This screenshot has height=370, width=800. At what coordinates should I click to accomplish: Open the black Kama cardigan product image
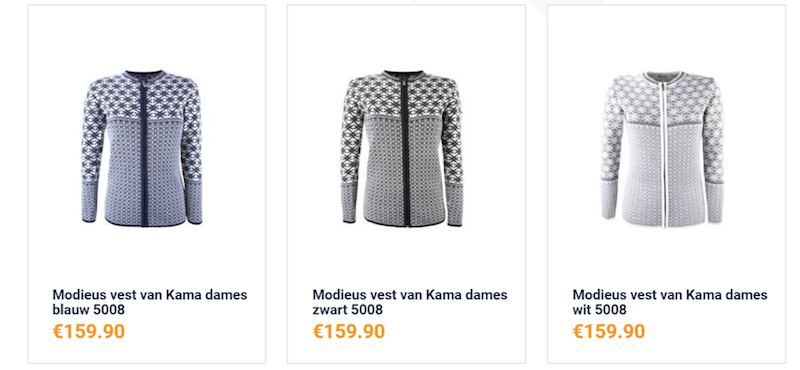[x=403, y=149]
